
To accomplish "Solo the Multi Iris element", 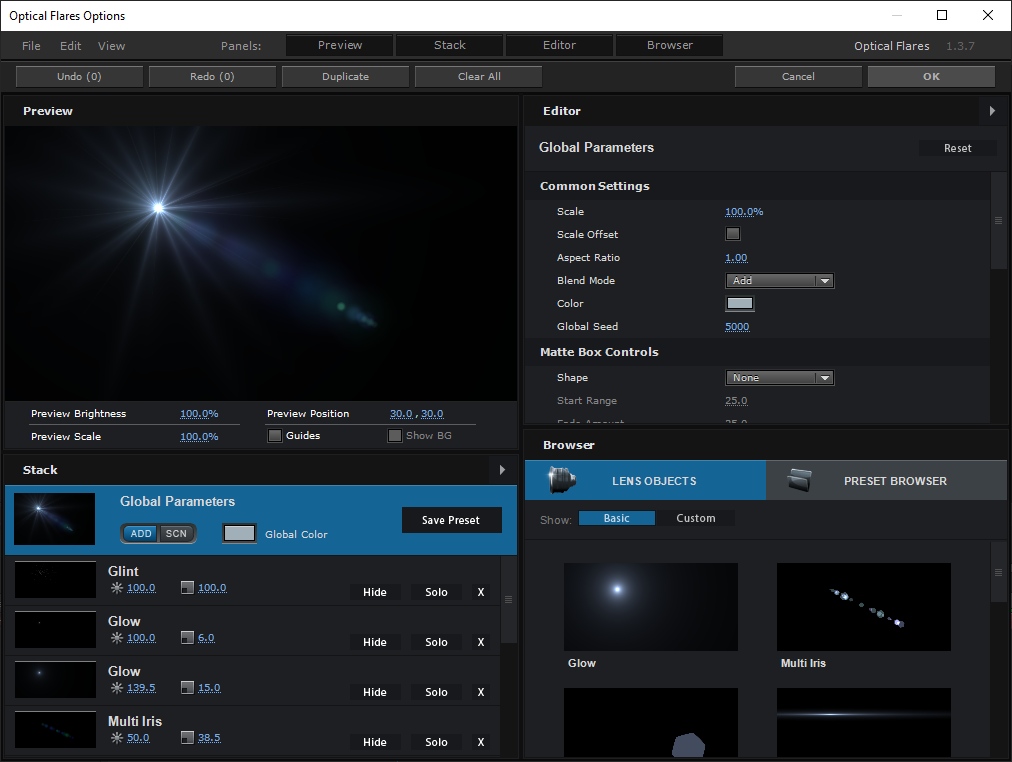I will click(436, 742).
